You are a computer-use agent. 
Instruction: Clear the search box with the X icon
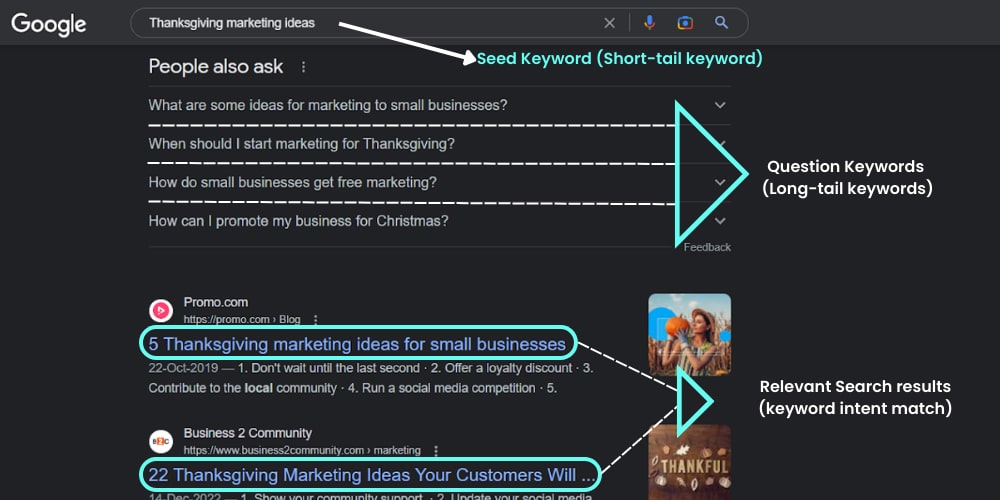(610, 23)
